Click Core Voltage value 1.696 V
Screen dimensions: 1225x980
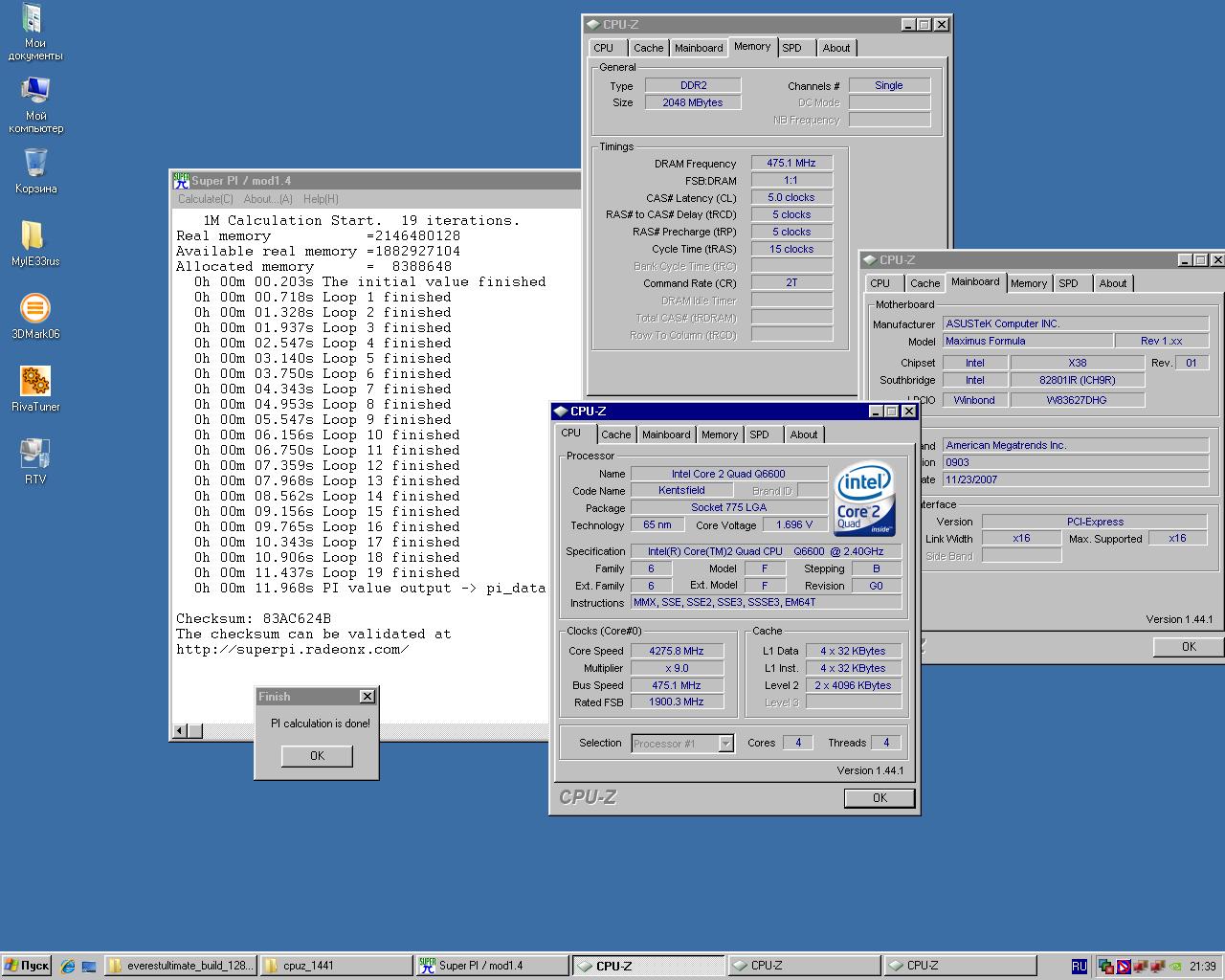pos(794,525)
